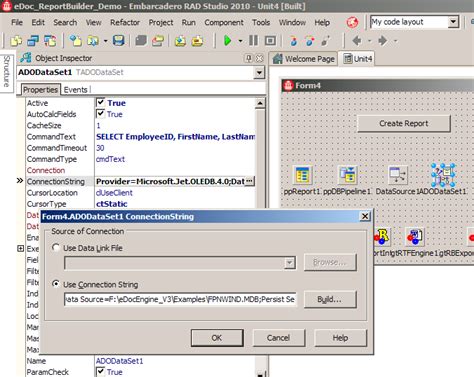
Task: Click OK in ConnectionString dialog
Action: [x=217, y=338]
